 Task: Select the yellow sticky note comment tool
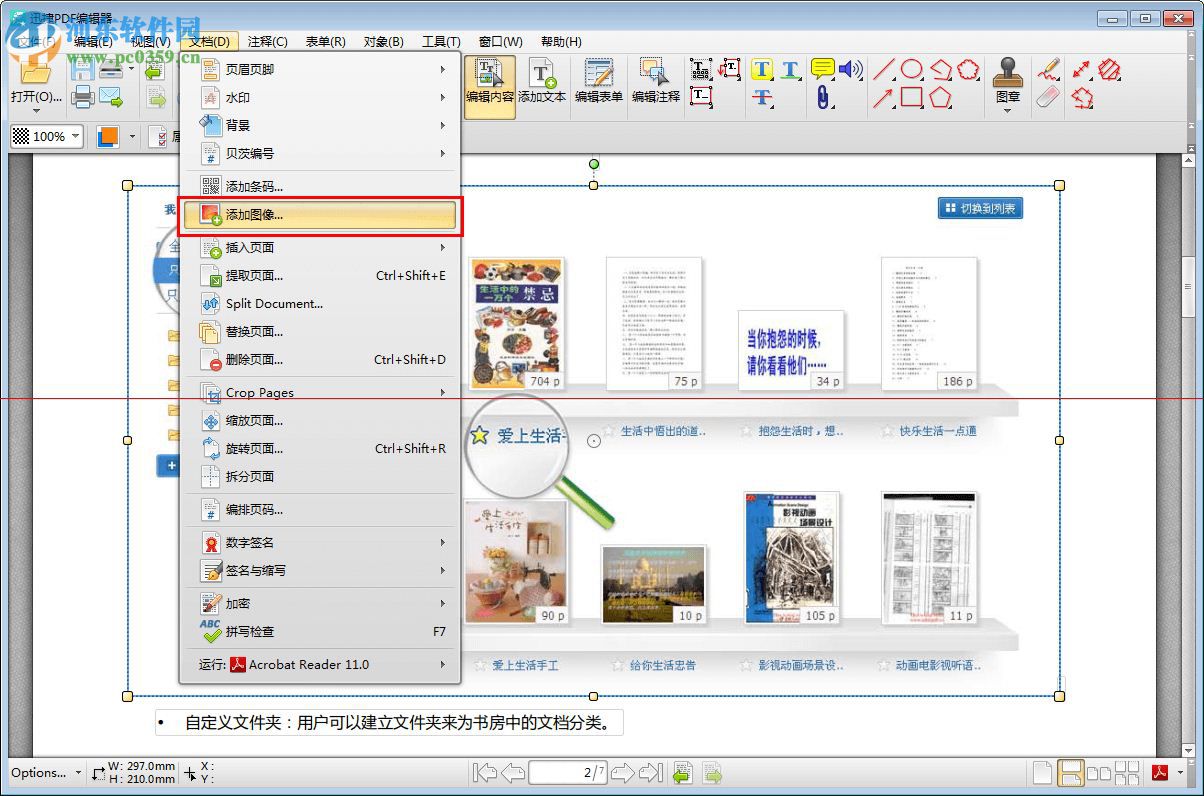coord(822,69)
